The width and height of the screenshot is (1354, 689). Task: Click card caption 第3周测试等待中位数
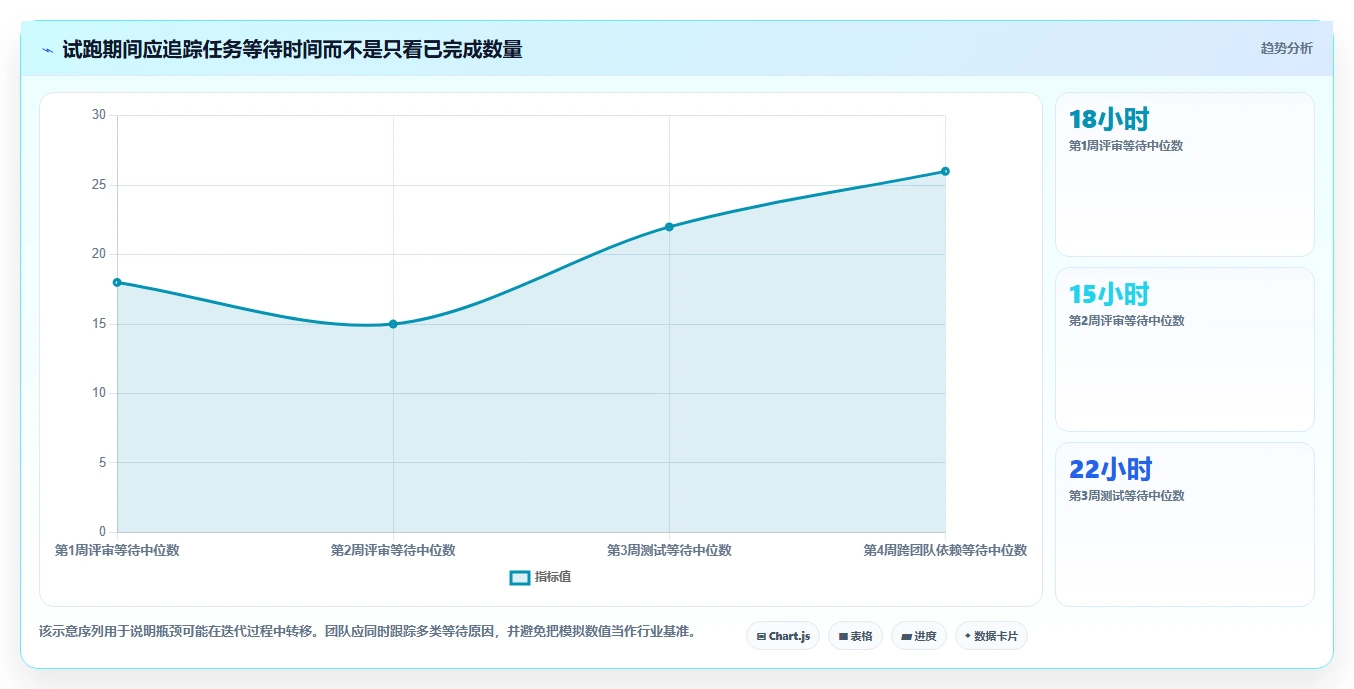pos(1126,496)
